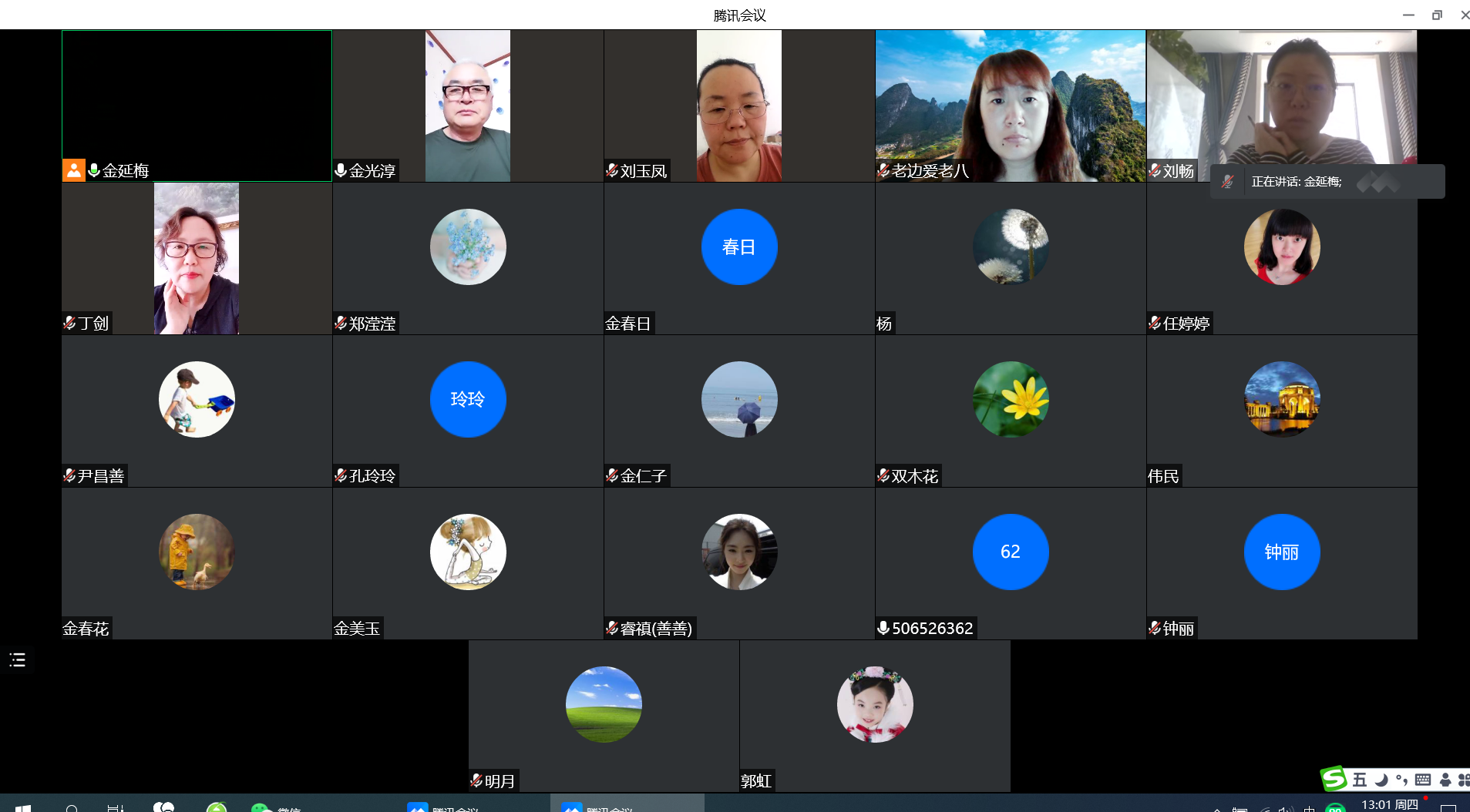
Task: Select 玲玲 blue circle avatar
Action: tap(467, 399)
